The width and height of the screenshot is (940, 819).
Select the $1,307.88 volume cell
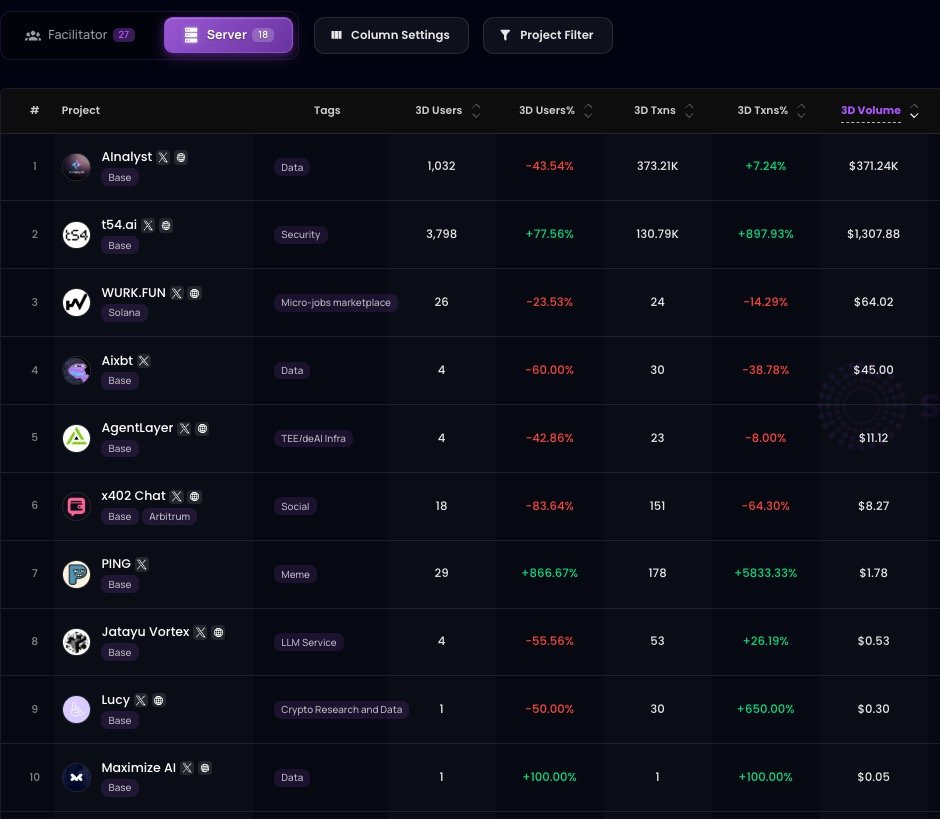tap(873, 234)
